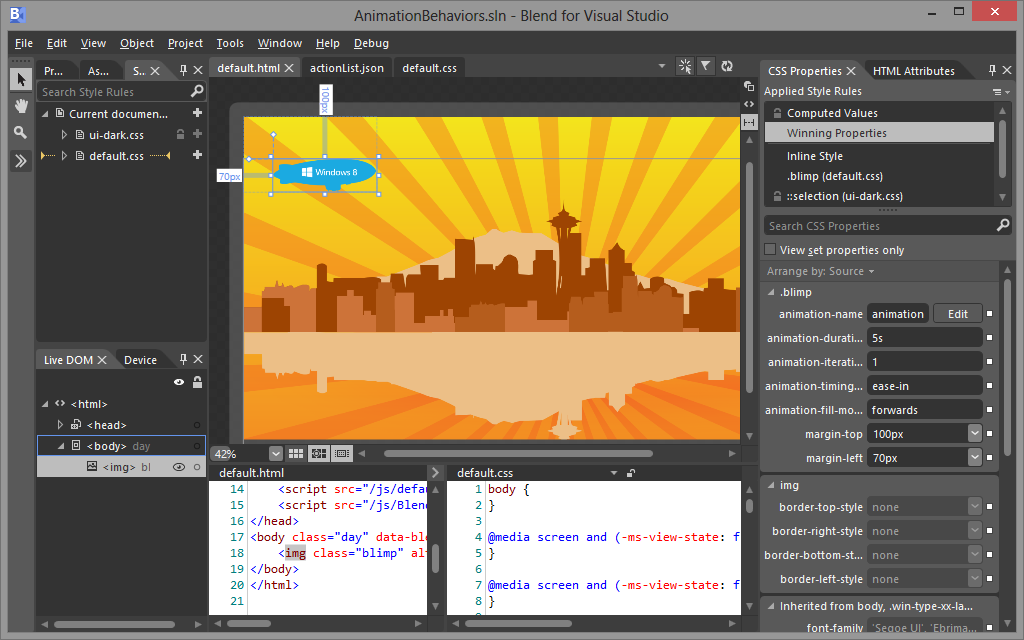Open the zoom percentage dropdown
Image resolution: width=1024 pixels, height=640 pixels.
(276, 453)
